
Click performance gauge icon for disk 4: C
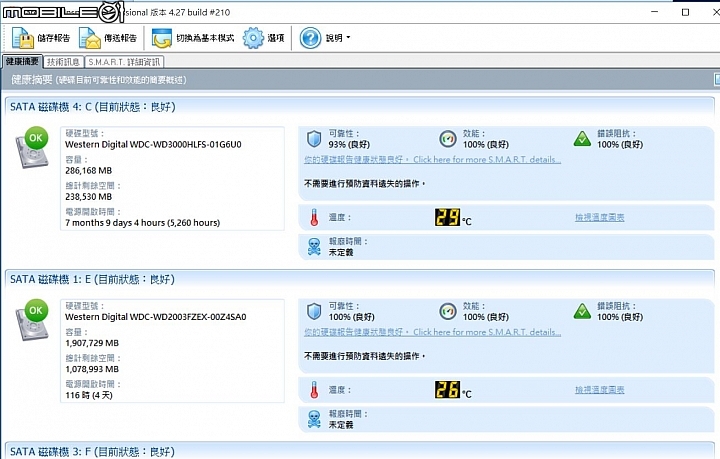click(x=448, y=139)
